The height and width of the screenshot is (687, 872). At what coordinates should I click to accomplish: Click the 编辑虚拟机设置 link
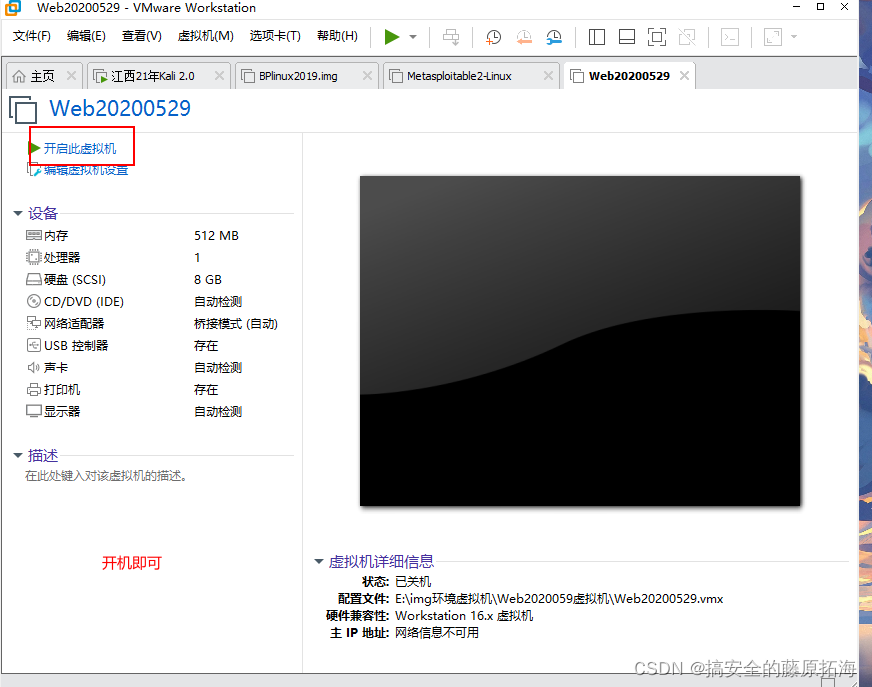coord(86,170)
